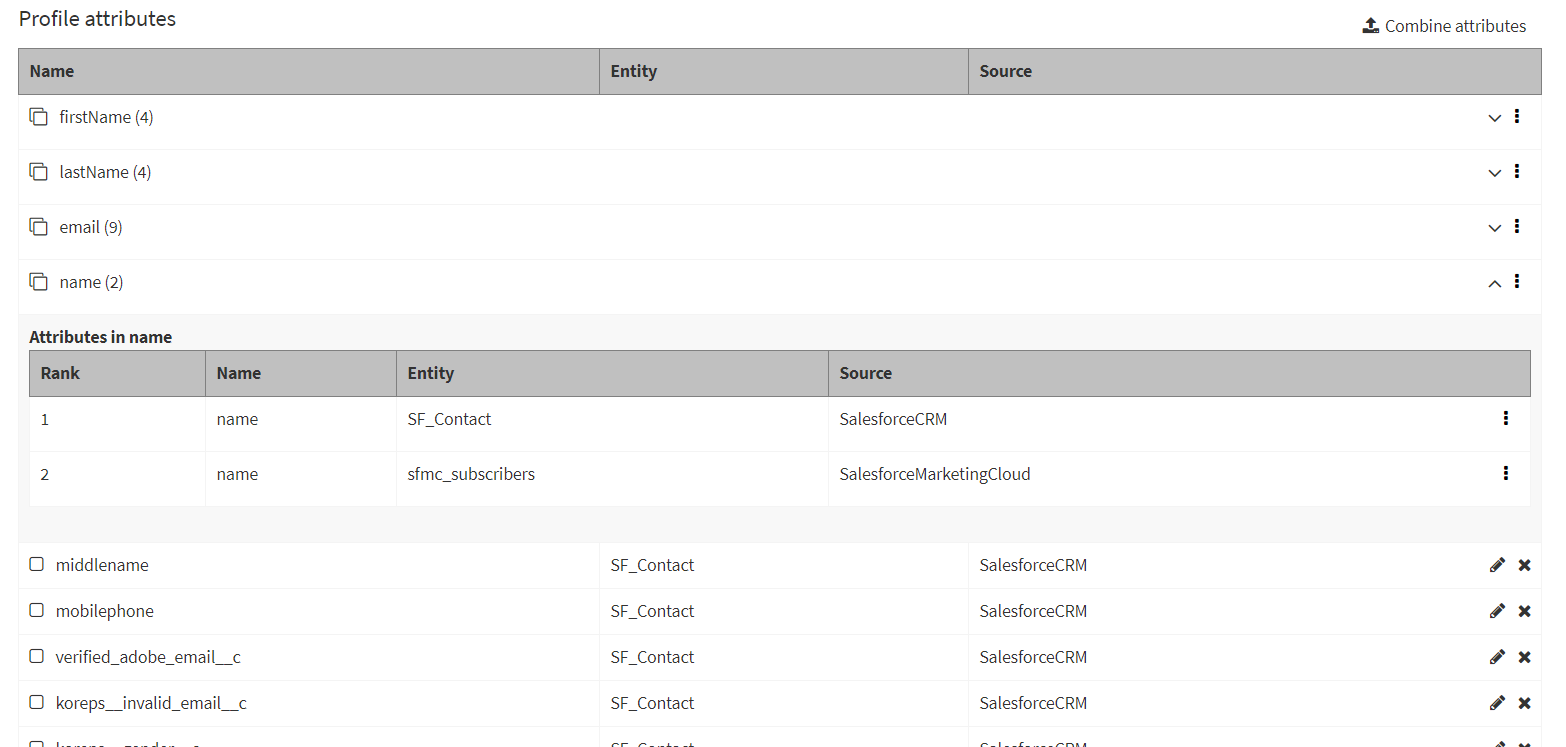The width and height of the screenshot is (1566, 747).
Task: Click the Rank column header in the name attributes table
Action: [60, 373]
